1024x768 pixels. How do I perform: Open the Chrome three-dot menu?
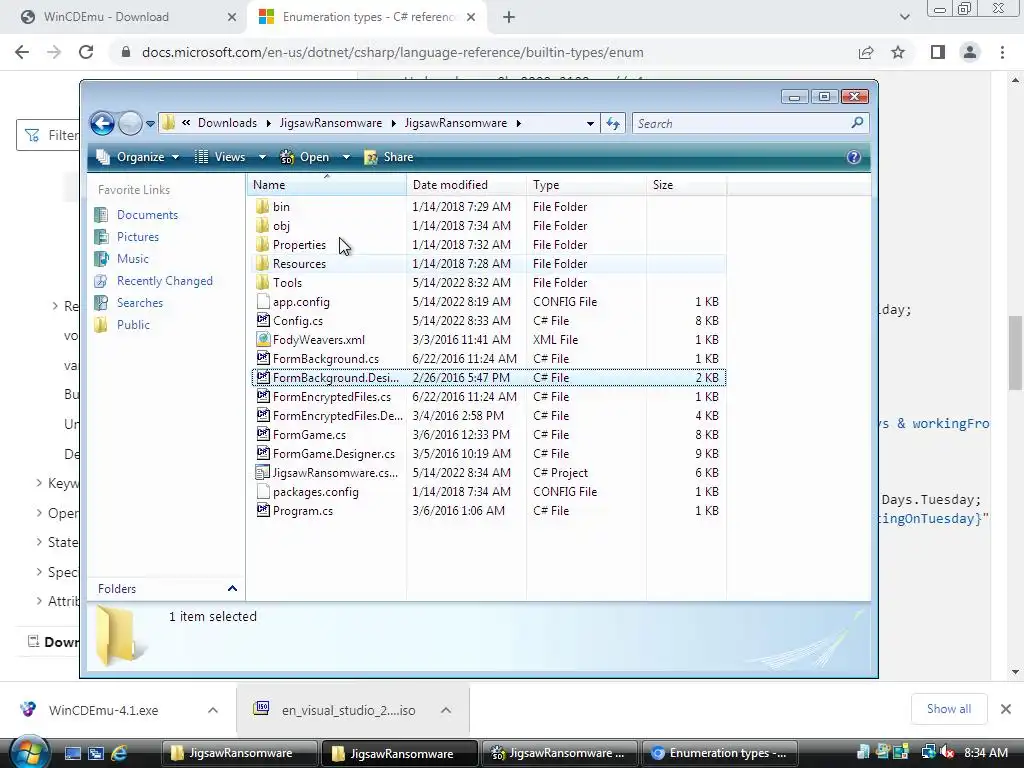pyautogui.click(x=1002, y=52)
